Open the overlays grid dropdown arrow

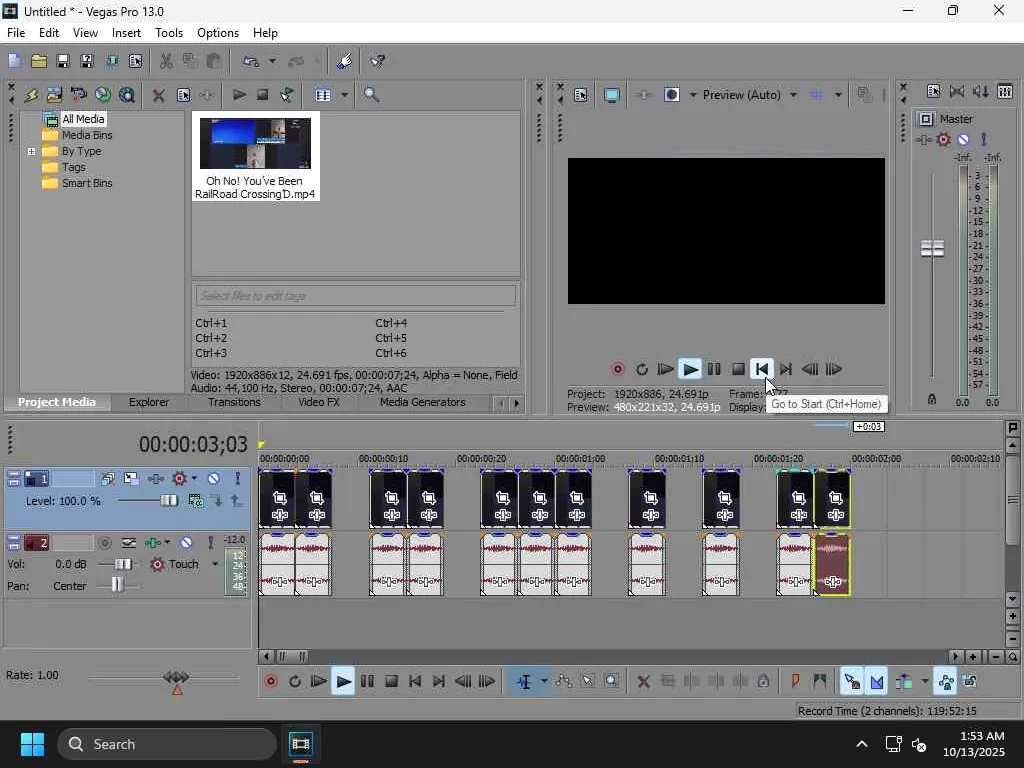(838, 95)
